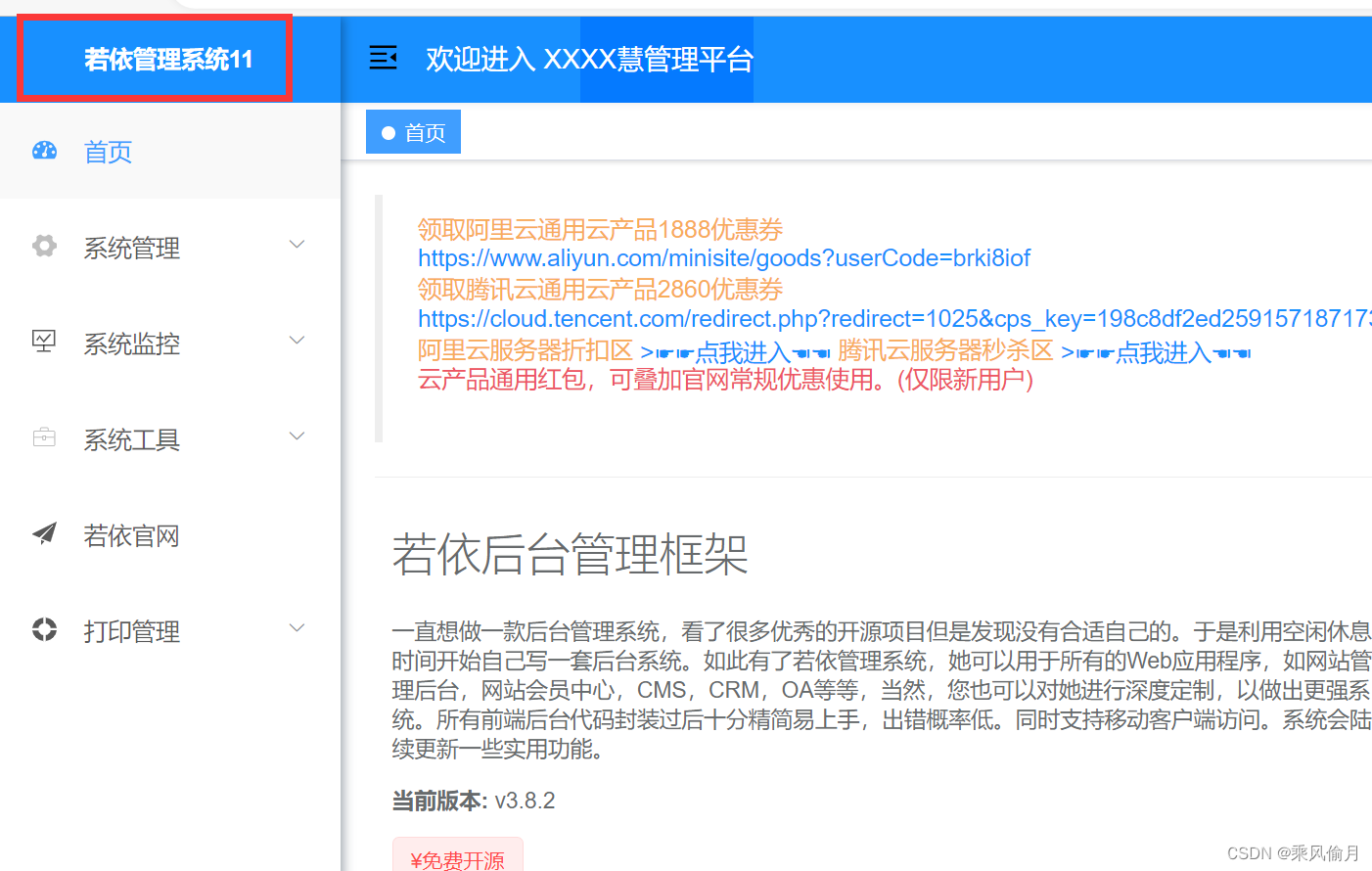Click the 领取阿里云通用云产品1888优惠券 text
The image size is (1372, 871).
(601, 229)
